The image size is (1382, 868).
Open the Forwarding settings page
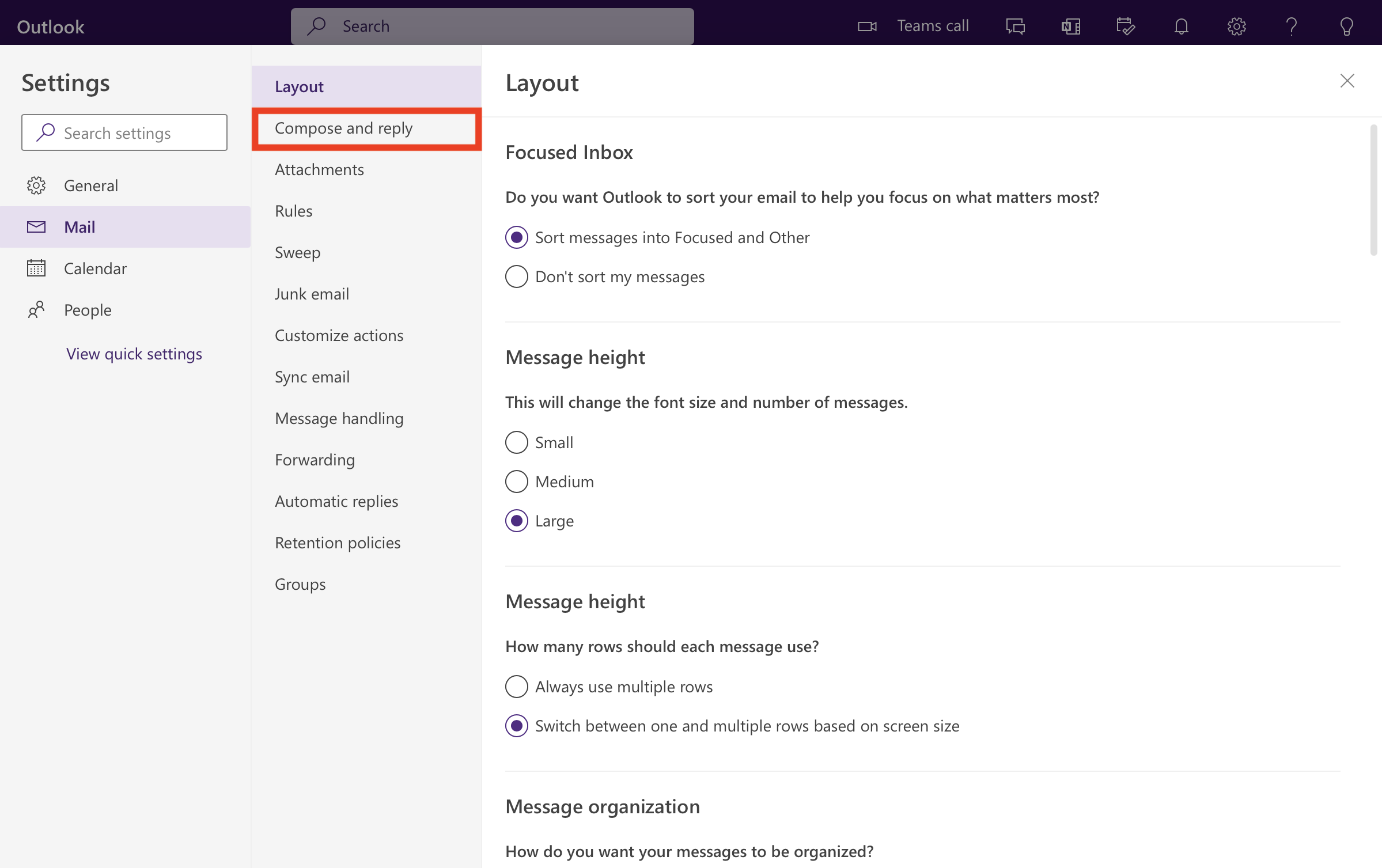(x=315, y=459)
